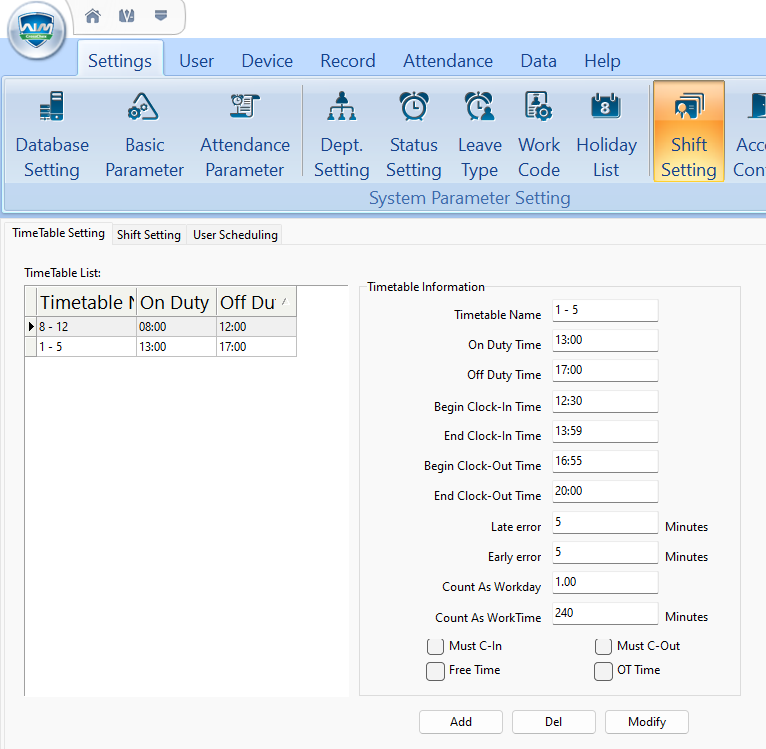
Task: Click the map icon in quick toolbar
Action: (x=127, y=16)
